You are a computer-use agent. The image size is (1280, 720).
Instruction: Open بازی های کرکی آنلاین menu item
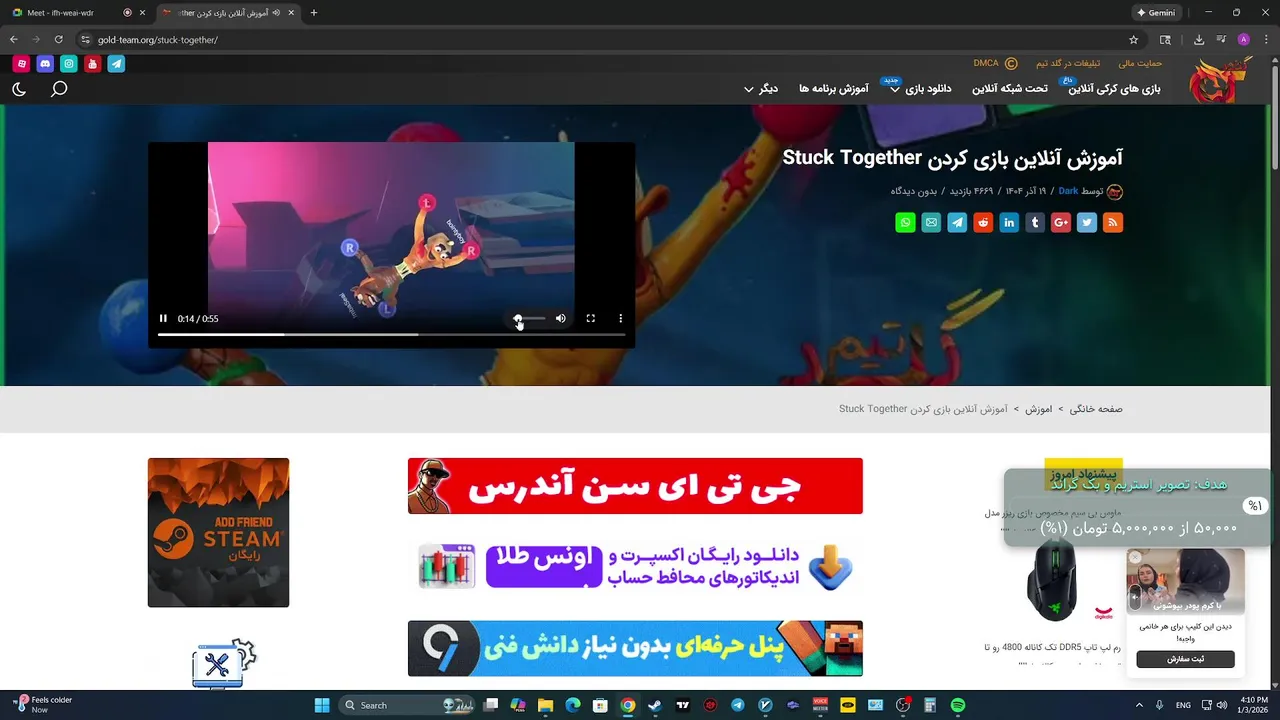[x=1114, y=89]
